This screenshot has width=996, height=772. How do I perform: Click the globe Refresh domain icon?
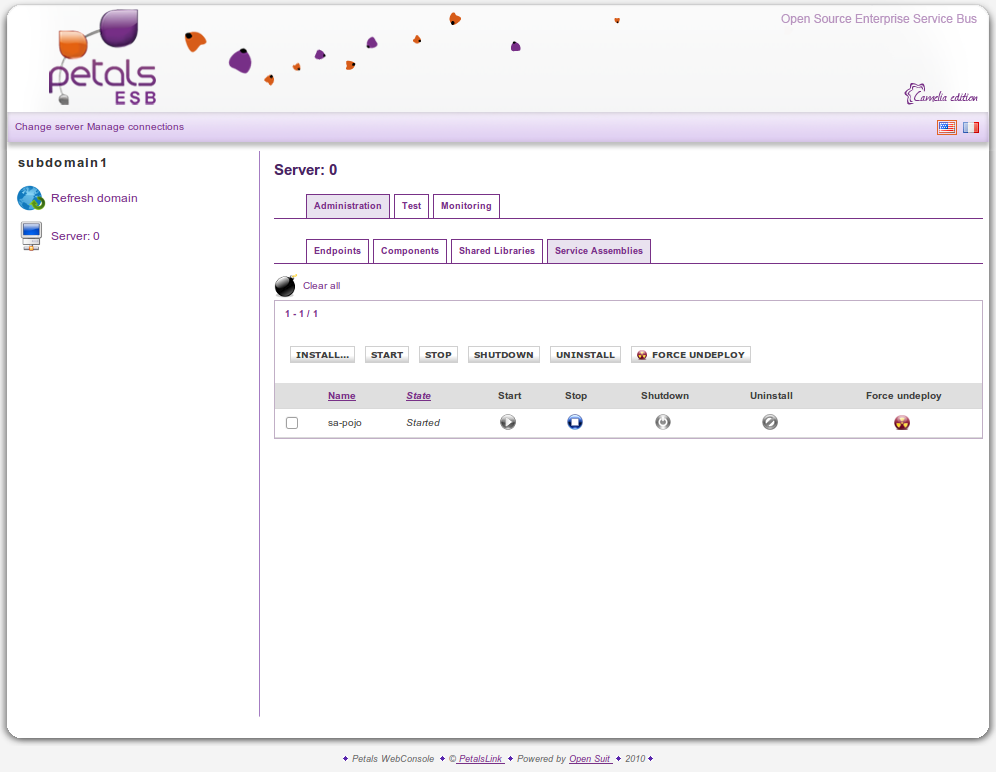tap(31, 198)
